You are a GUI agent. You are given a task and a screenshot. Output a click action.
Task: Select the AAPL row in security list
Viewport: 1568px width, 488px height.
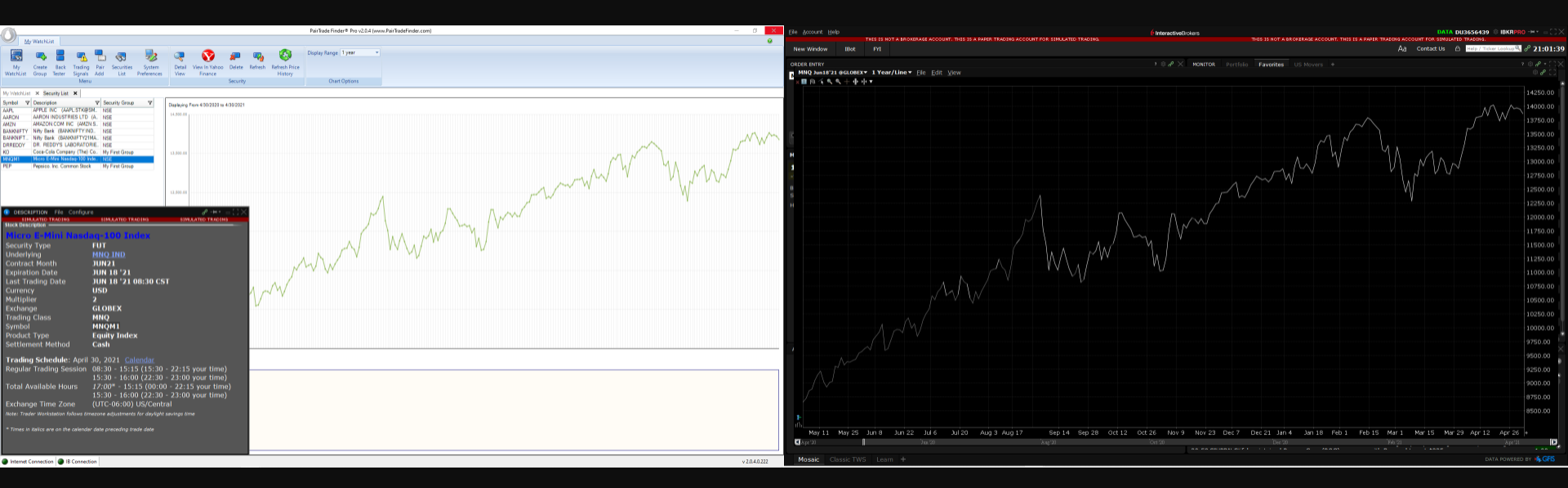click(78, 110)
